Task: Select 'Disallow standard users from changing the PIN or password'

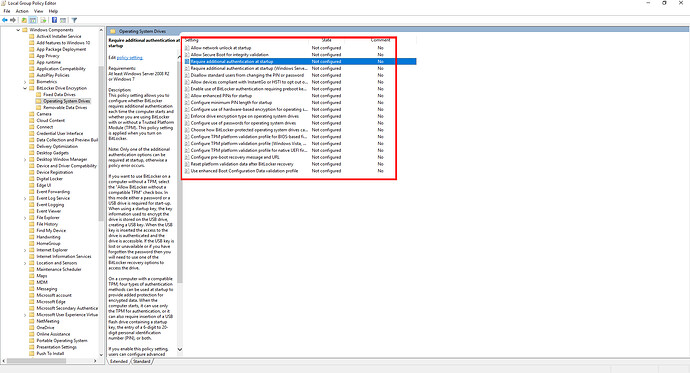Action: (x=247, y=75)
